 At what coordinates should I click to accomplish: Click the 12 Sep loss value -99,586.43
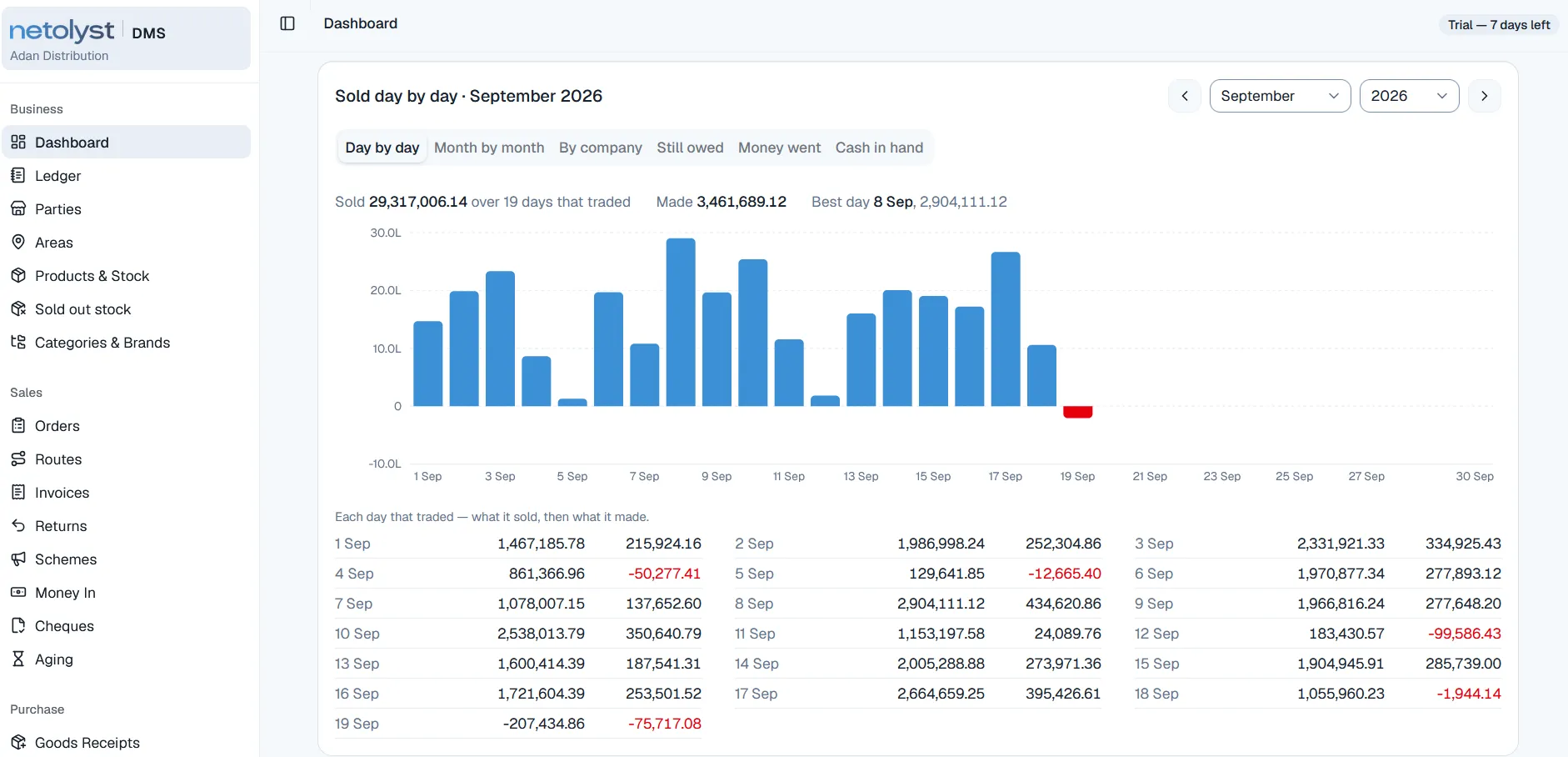[x=1464, y=634]
